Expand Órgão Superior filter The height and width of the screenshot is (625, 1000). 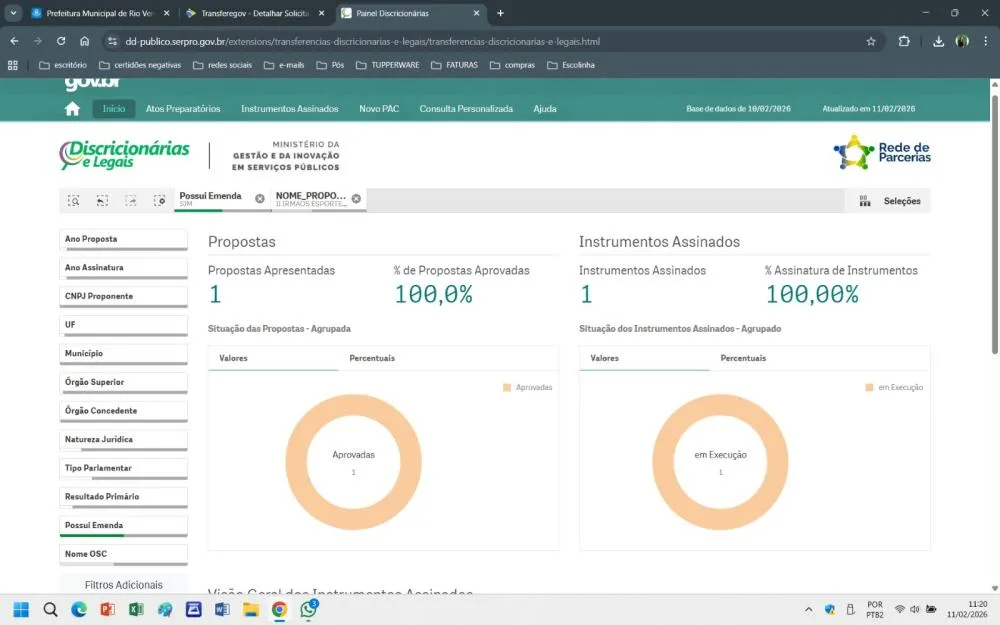[x=123, y=383]
